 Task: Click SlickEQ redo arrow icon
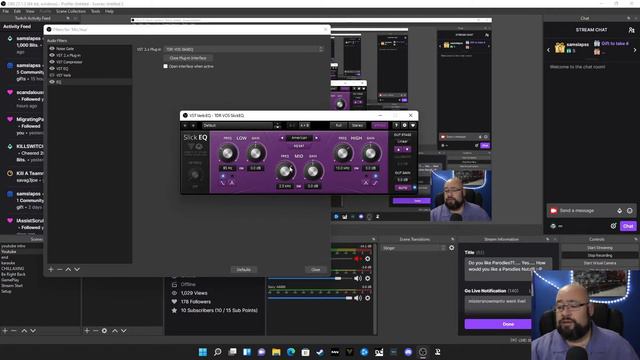[193, 125]
